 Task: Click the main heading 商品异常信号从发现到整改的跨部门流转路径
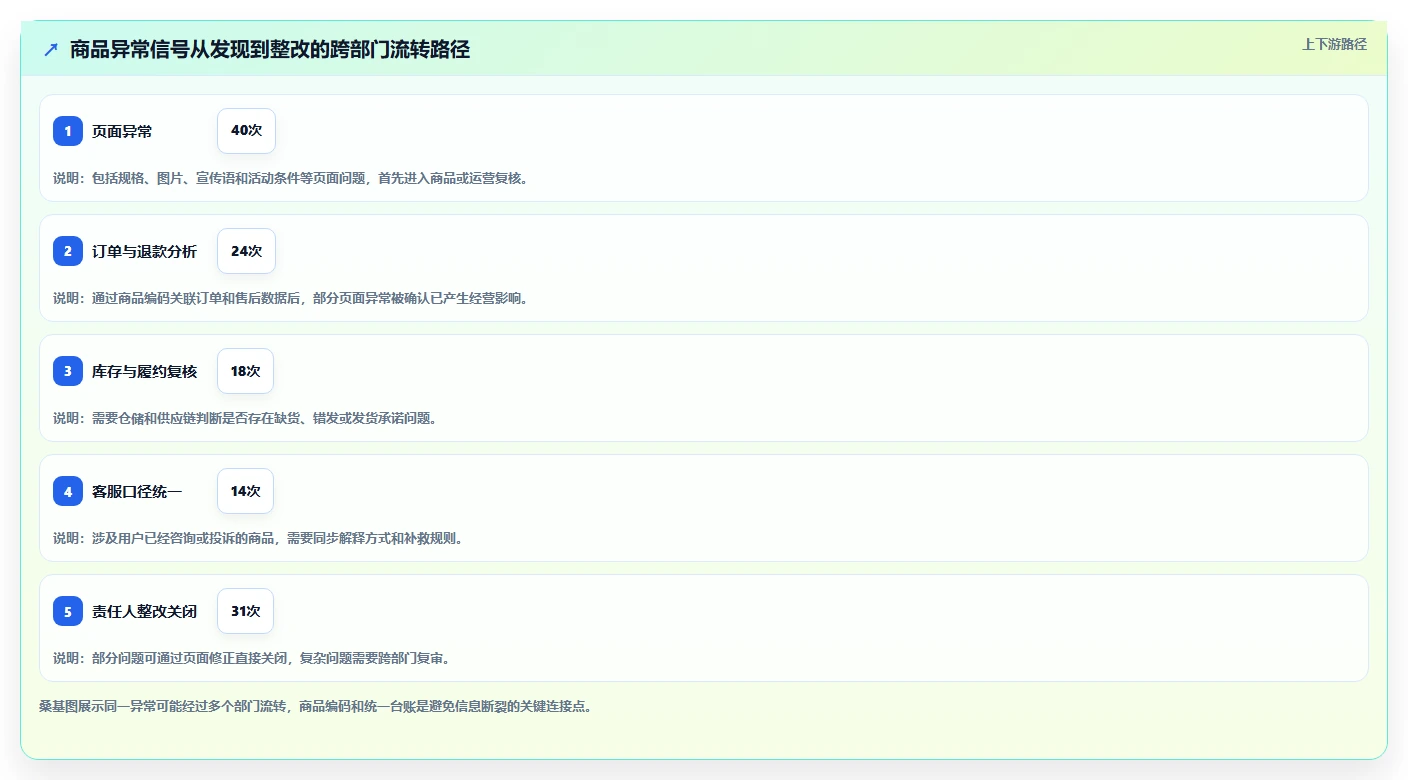click(270, 49)
